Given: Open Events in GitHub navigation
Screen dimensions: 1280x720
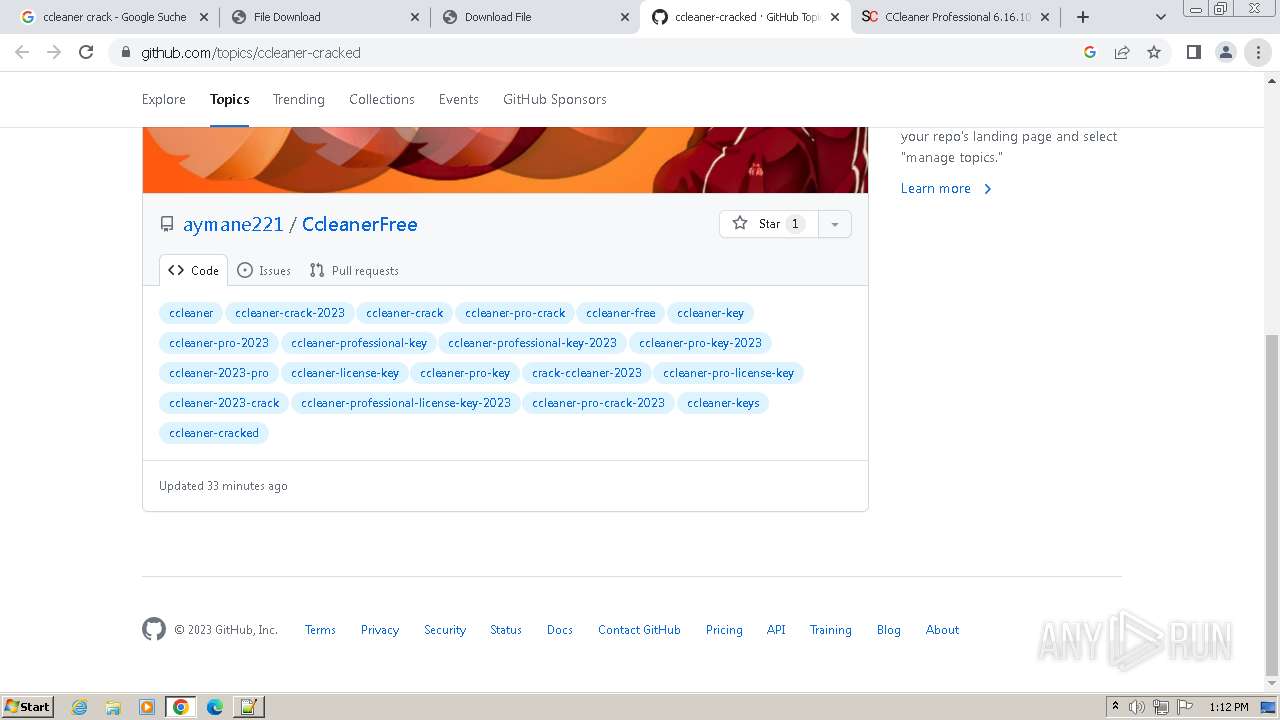Looking at the screenshot, I should point(459,99).
